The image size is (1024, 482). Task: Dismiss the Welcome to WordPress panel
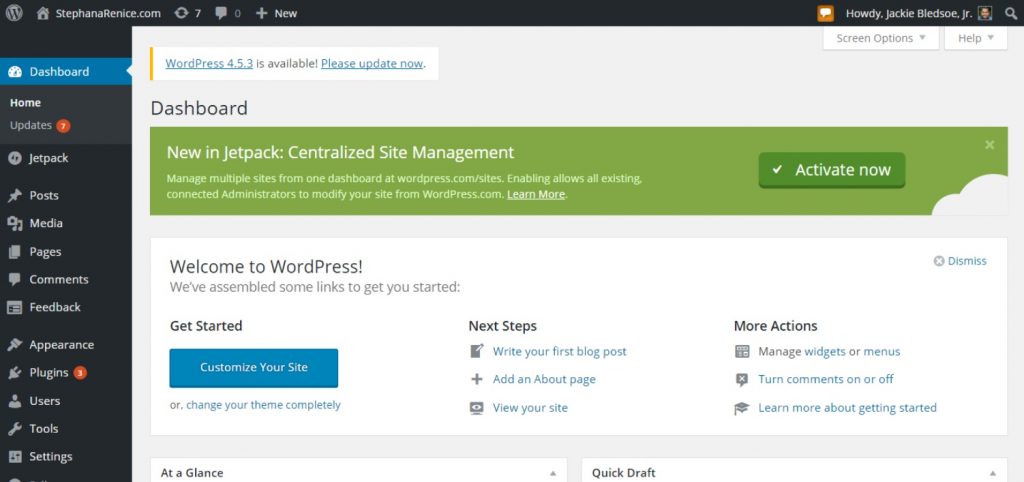point(960,261)
